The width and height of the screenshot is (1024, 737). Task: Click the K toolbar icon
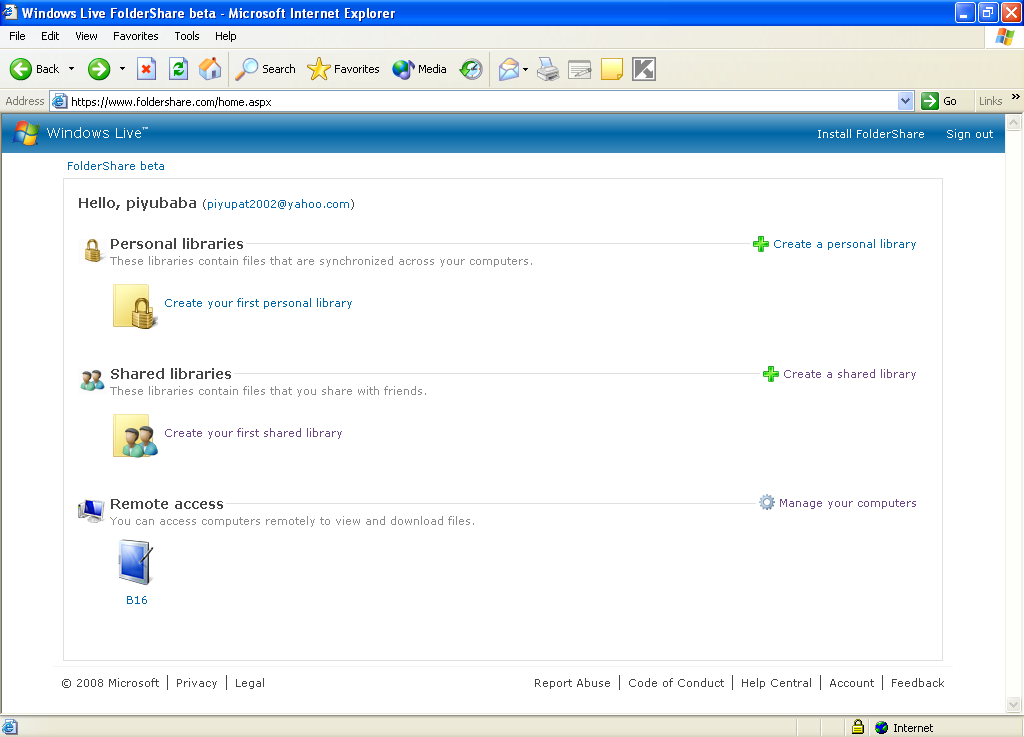click(x=644, y=69)
